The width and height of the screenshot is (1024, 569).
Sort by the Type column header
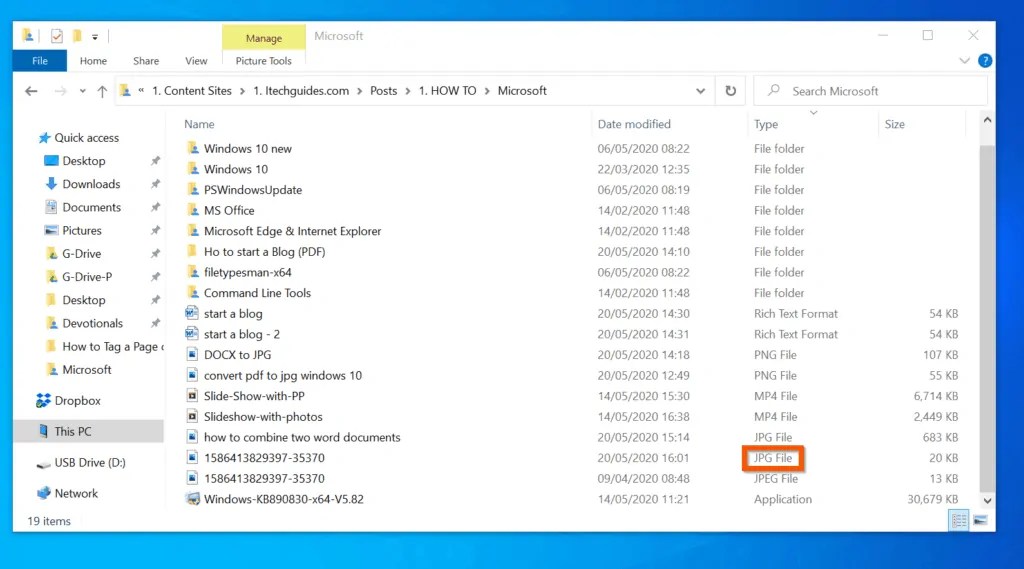[765, 124]
